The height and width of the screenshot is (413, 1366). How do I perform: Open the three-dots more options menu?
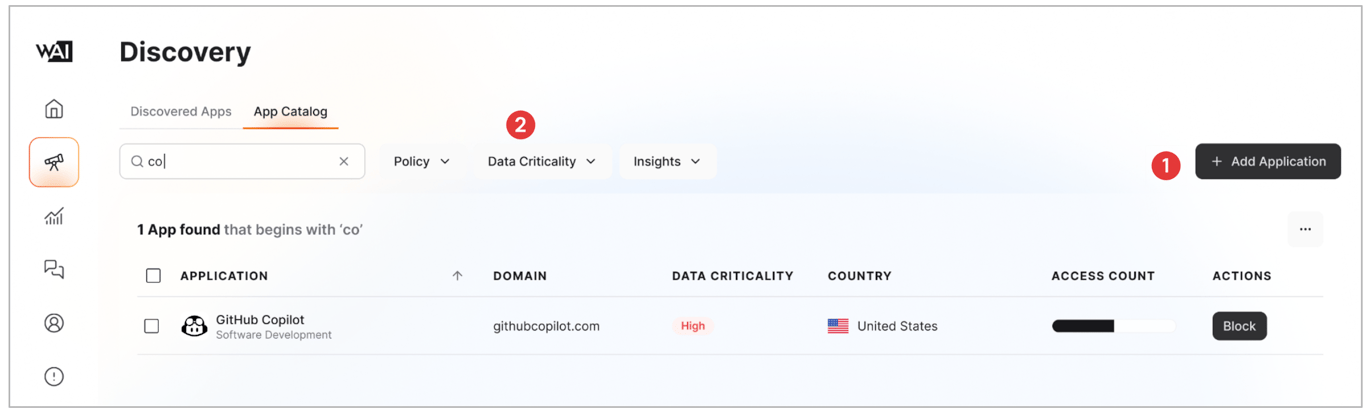click(1305, 229)
